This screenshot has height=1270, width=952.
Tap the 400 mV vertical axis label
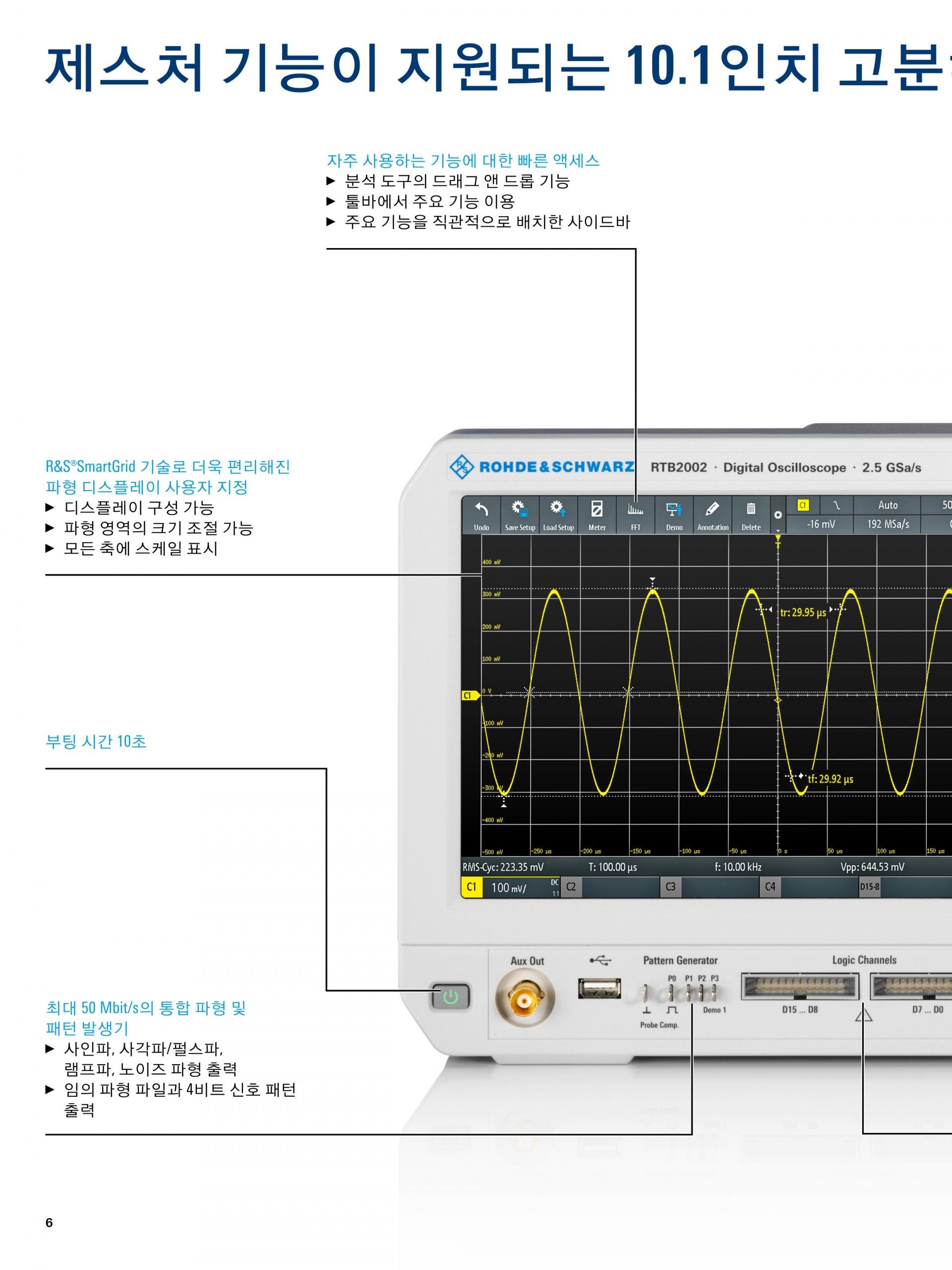pos(491,562)
